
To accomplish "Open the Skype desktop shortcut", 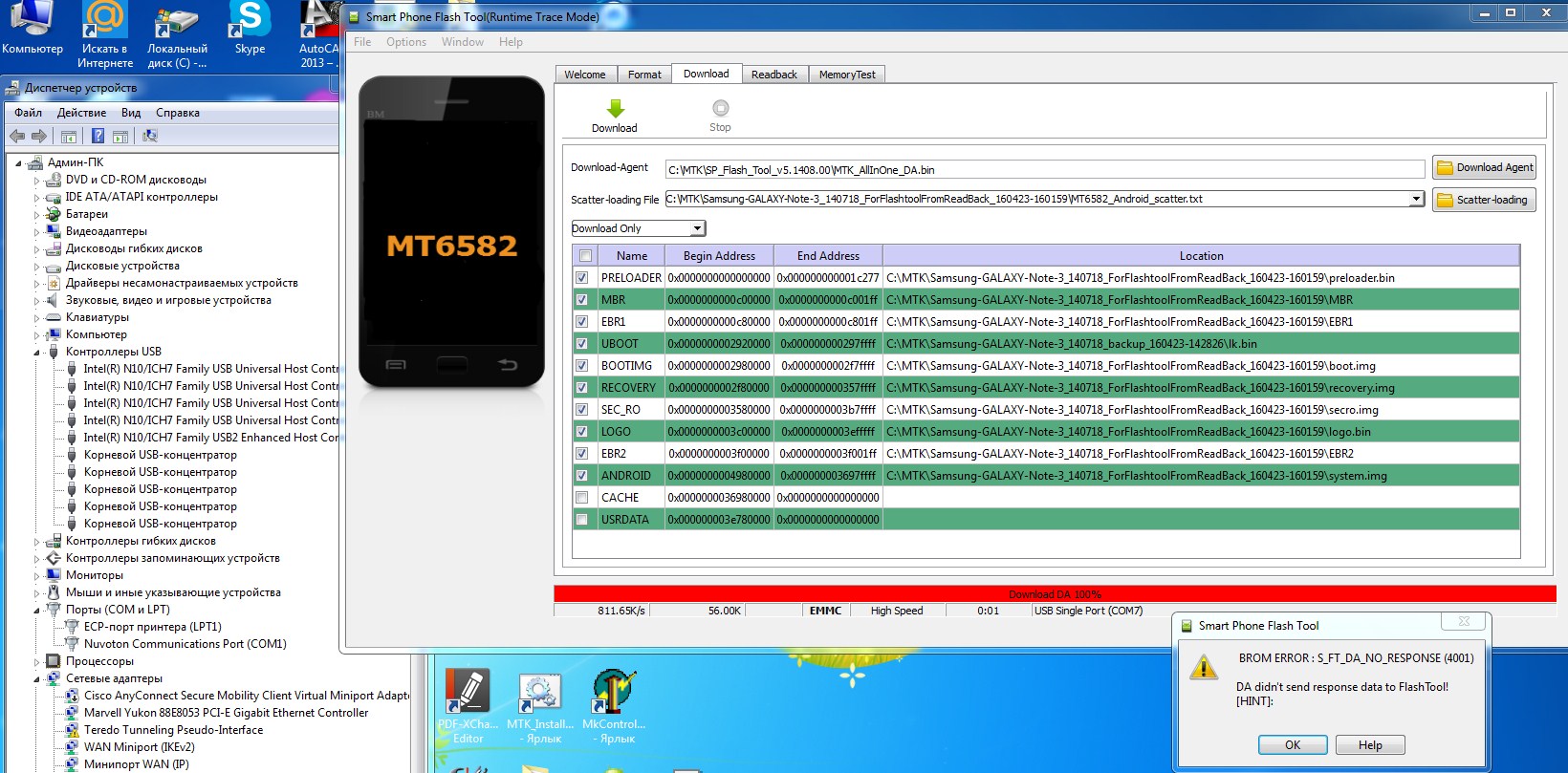I will (x=250, y=29).
